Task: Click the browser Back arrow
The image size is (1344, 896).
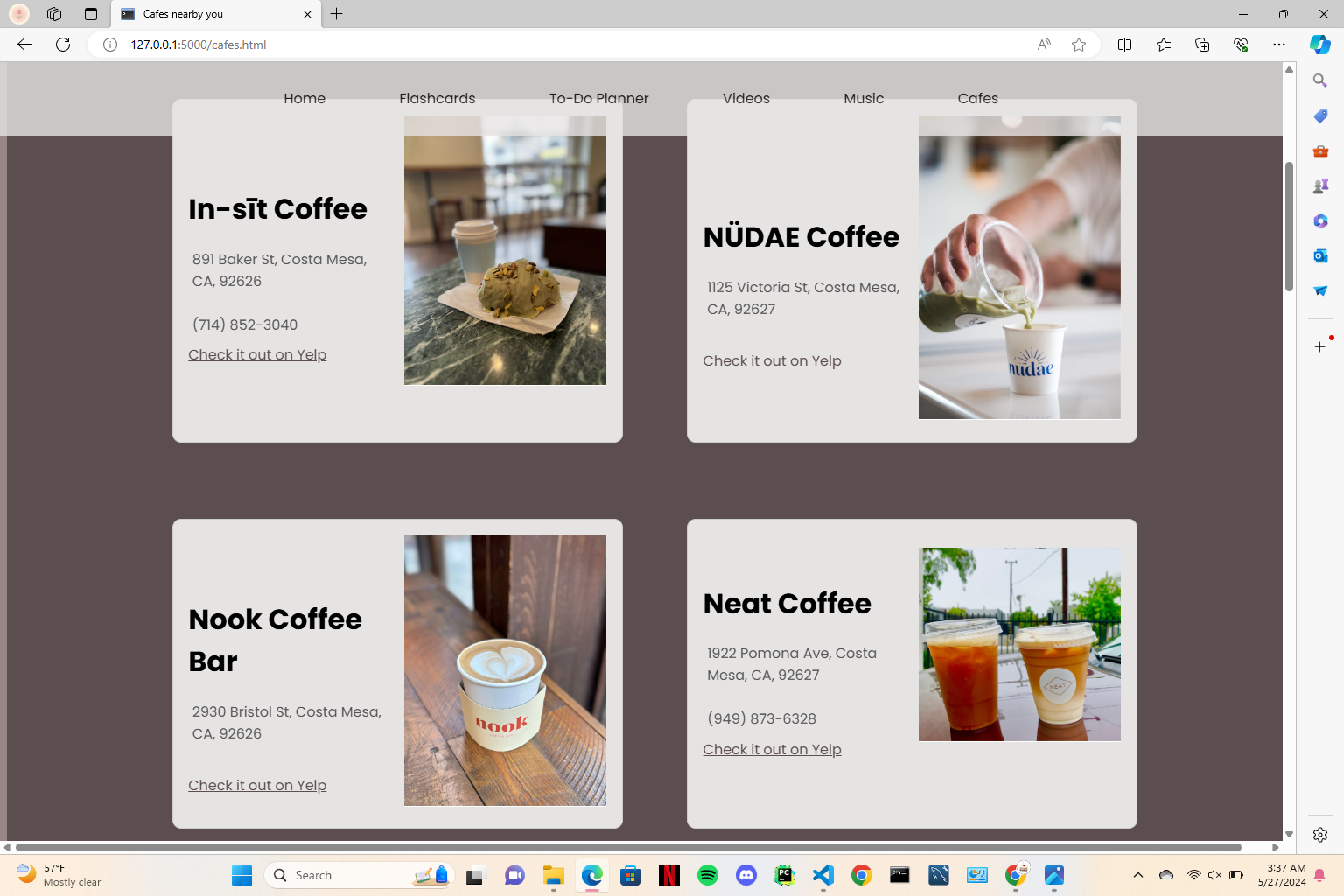Action: tap(24, 45)
